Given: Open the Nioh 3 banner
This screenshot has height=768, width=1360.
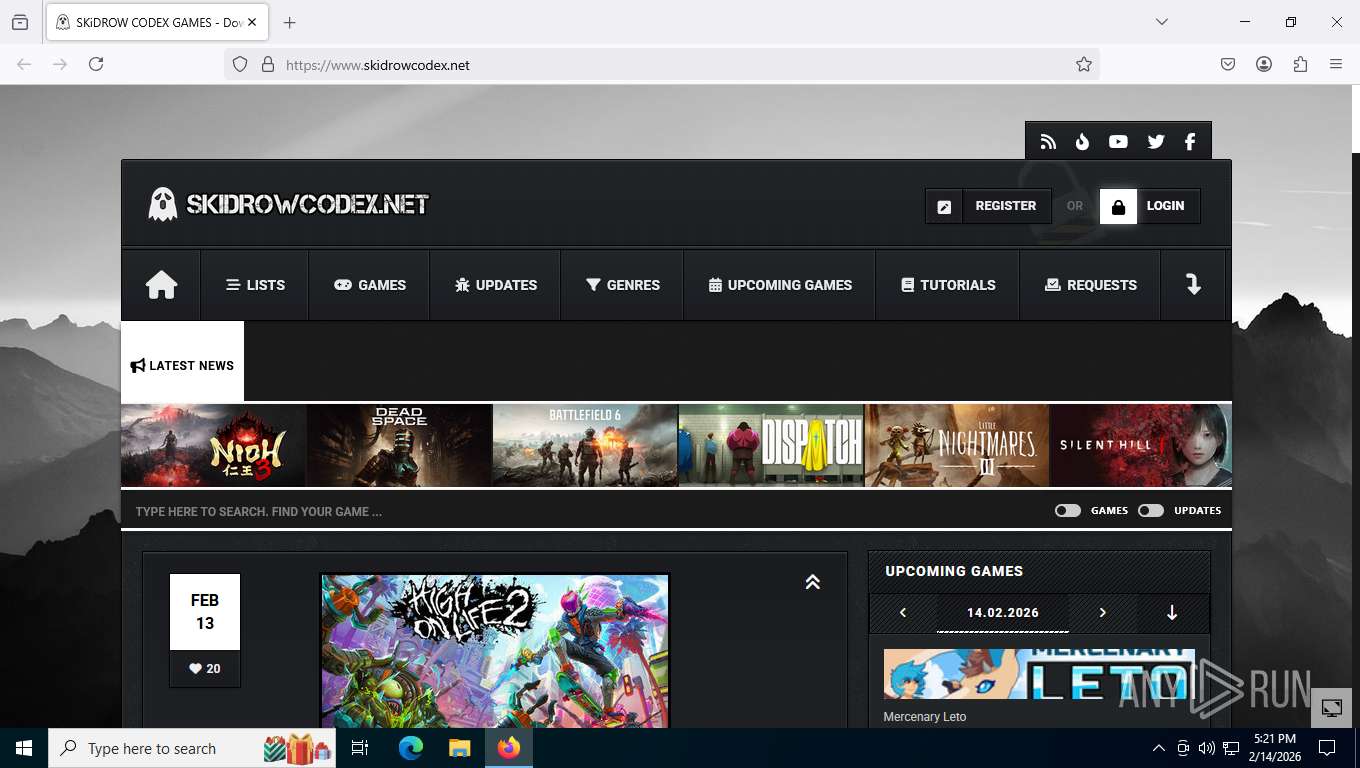Looking at the screenshot, I should [213, 445].
